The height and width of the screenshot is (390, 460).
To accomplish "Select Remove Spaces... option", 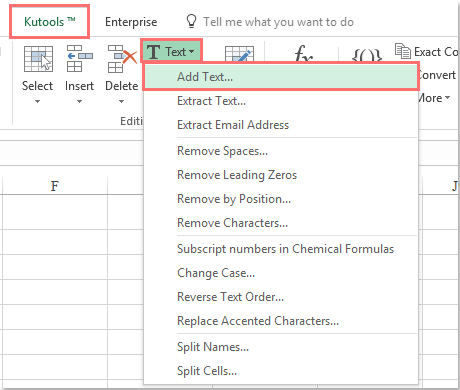I will (x=281, y=151).
